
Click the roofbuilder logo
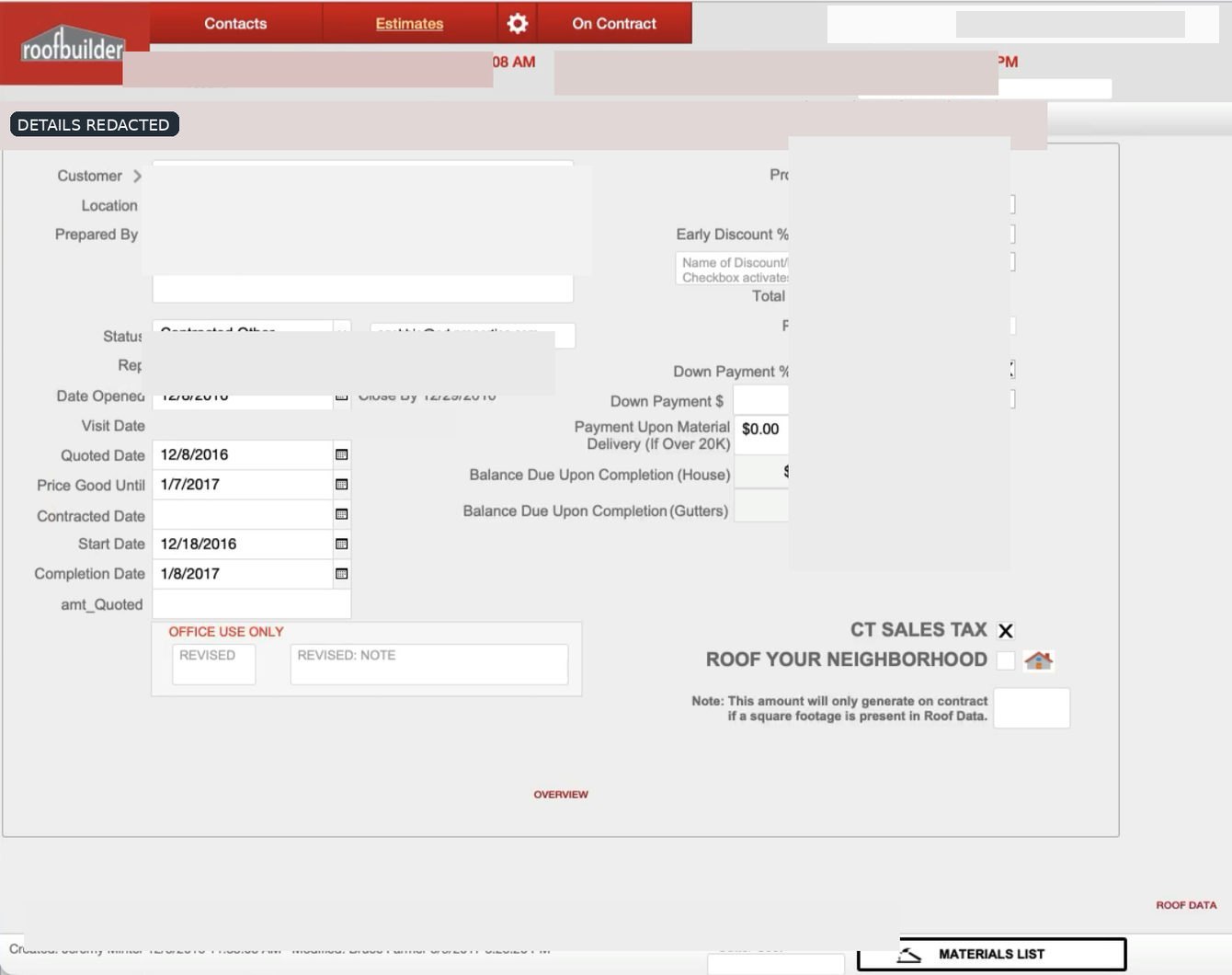73,44
